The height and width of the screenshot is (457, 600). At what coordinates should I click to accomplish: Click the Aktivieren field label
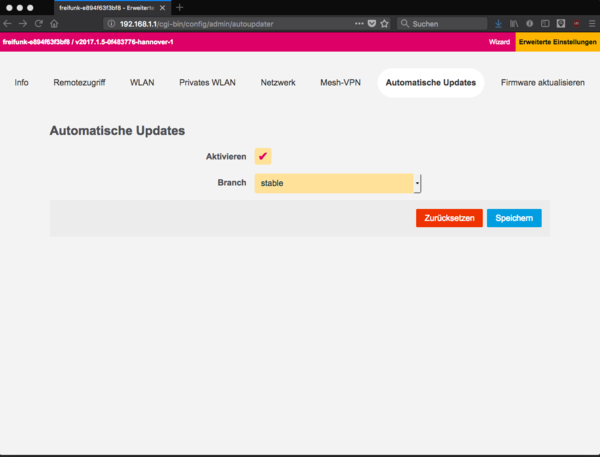226,157
